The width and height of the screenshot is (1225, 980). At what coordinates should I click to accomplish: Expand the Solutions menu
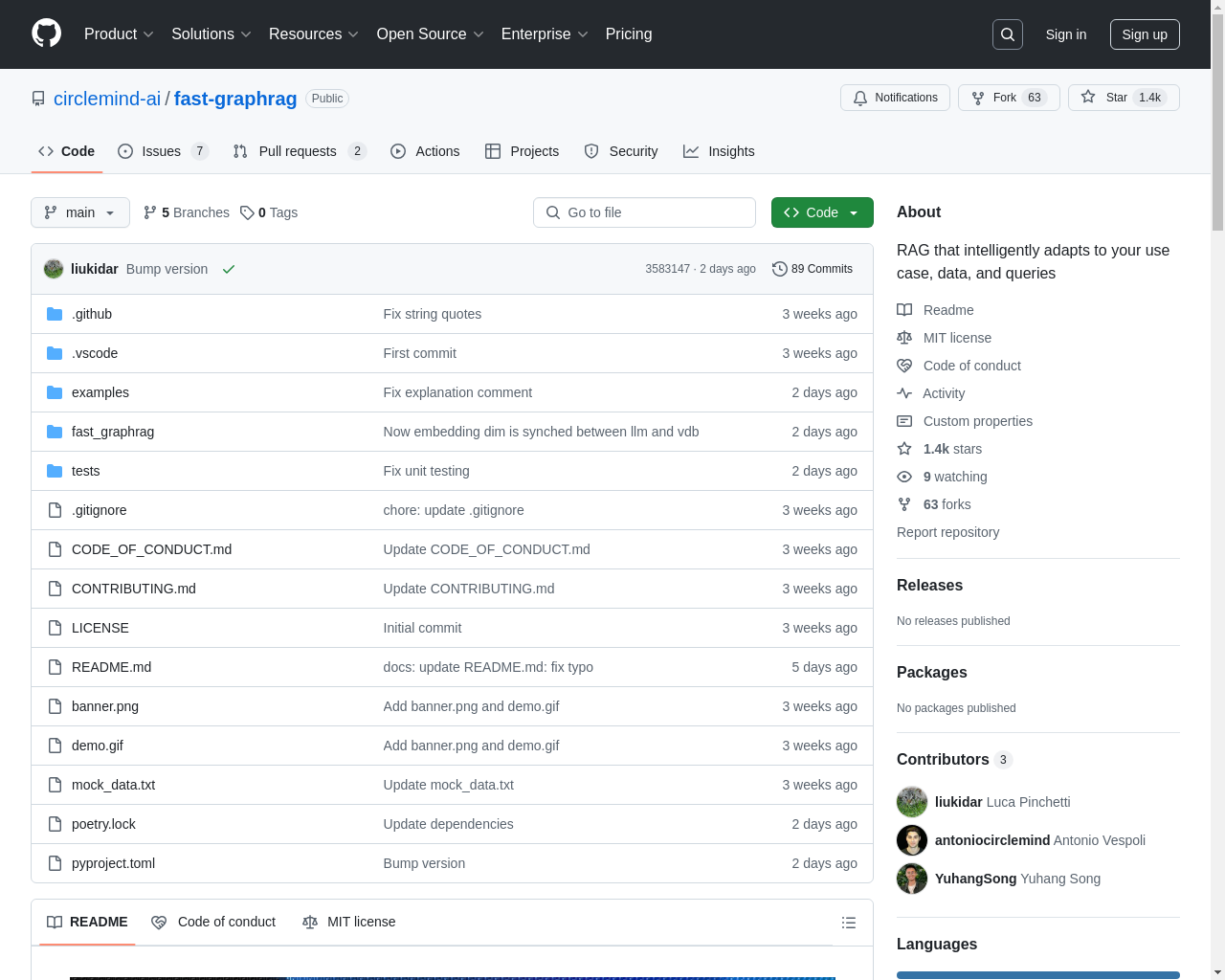(x=212, y=34)
